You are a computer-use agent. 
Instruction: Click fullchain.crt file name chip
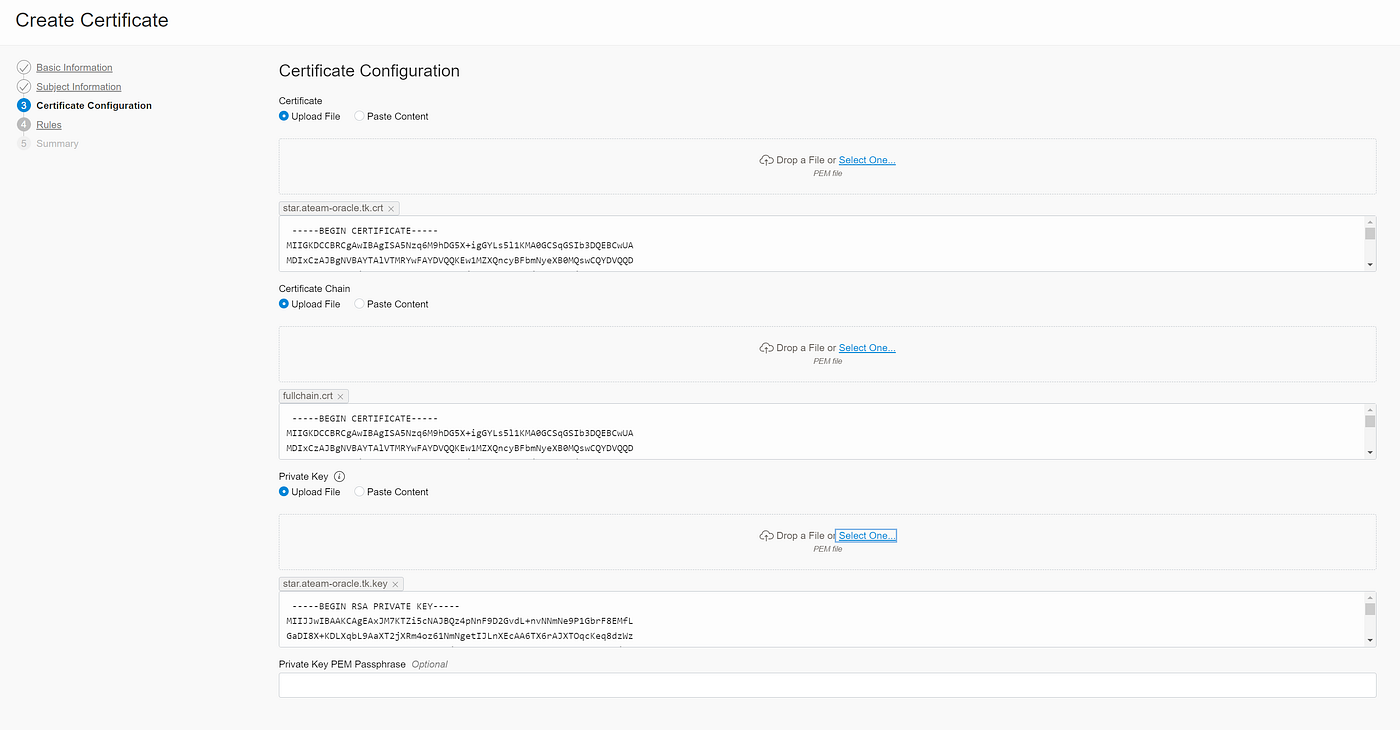pyautogui.click(x=307, y=396)
